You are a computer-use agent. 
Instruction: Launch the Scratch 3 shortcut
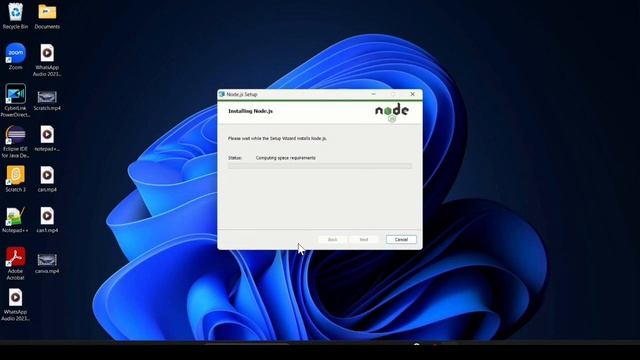click(16, 179)
